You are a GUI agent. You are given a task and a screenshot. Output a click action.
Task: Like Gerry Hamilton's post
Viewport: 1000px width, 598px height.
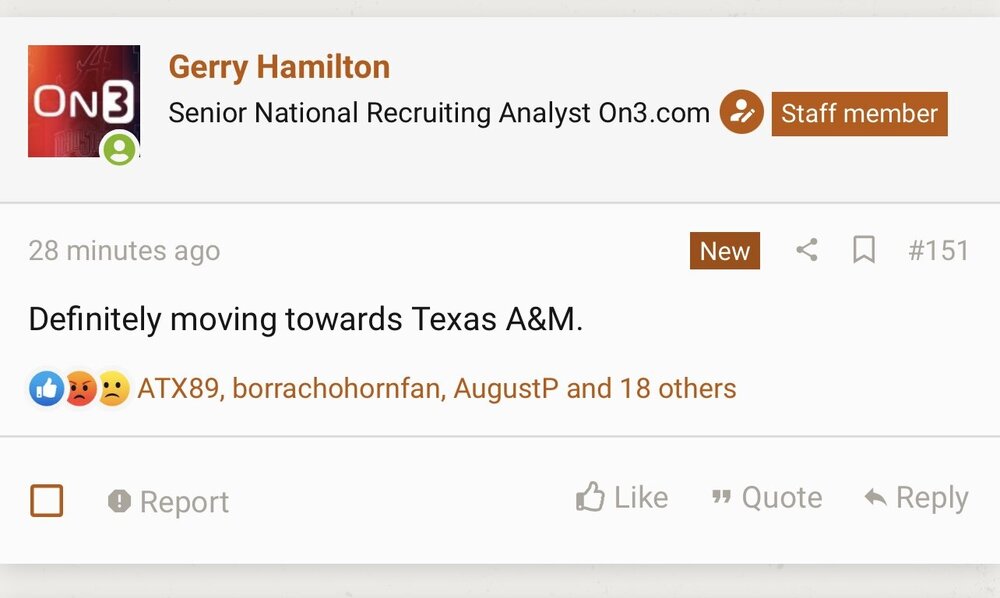tap(622, 497)
